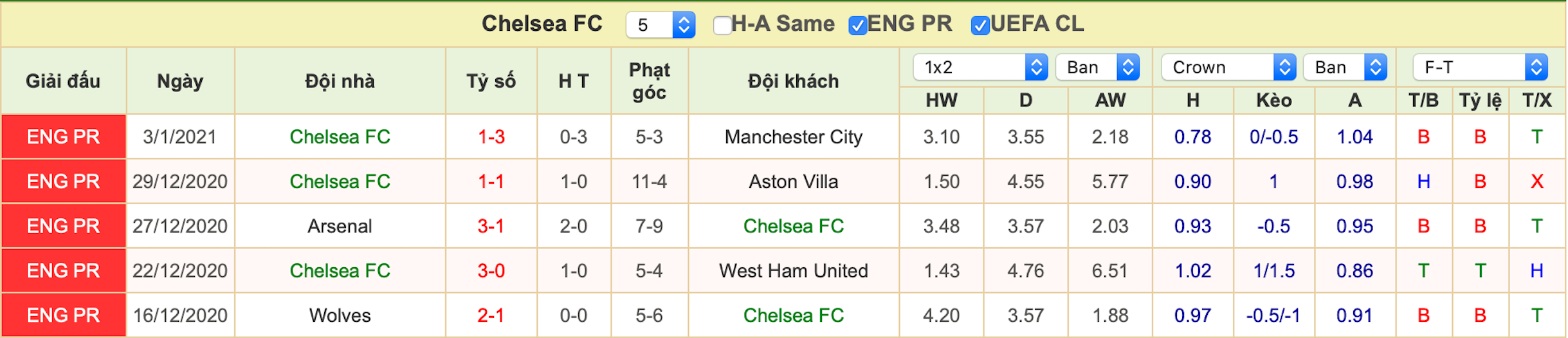Click the 1-3 score against Manchester City
The height and width of the screenshot is (338, 1568).
[491, 137]
